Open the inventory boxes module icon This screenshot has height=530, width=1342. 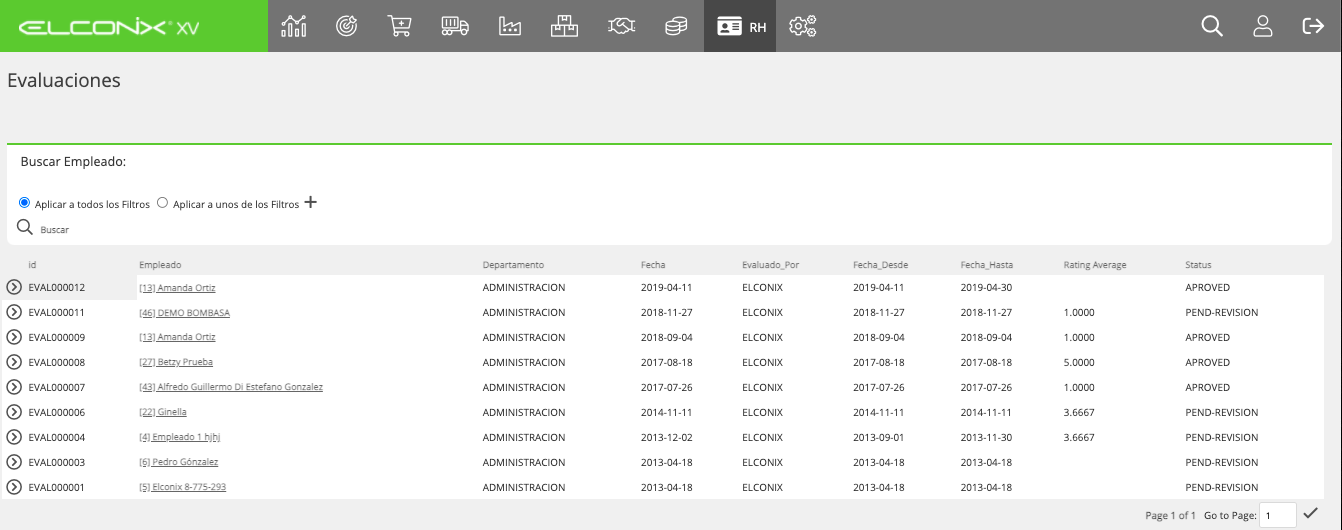click(565, 26)
